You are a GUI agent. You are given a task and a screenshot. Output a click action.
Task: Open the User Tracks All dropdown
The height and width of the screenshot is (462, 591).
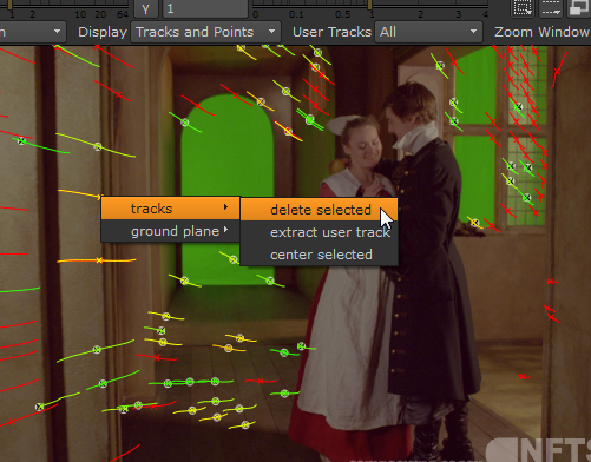[x=429, y=32]
